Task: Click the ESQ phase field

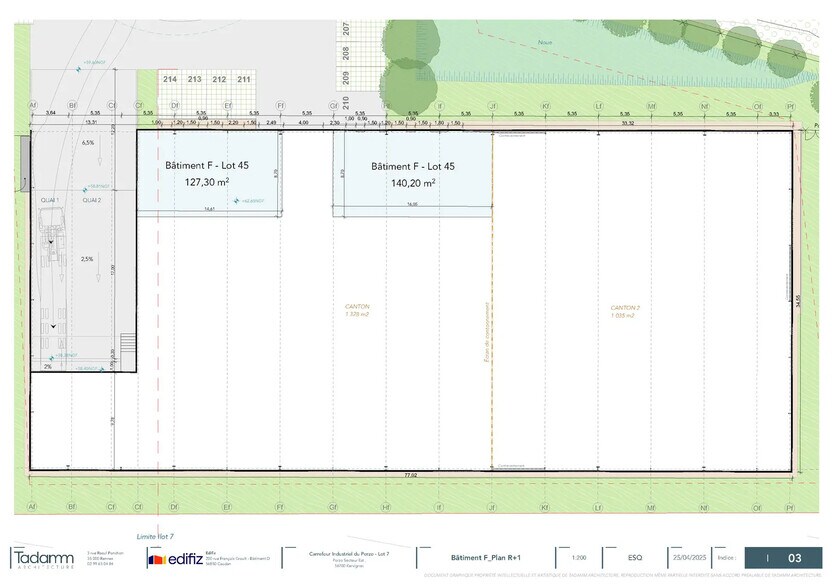Action: 632,557
